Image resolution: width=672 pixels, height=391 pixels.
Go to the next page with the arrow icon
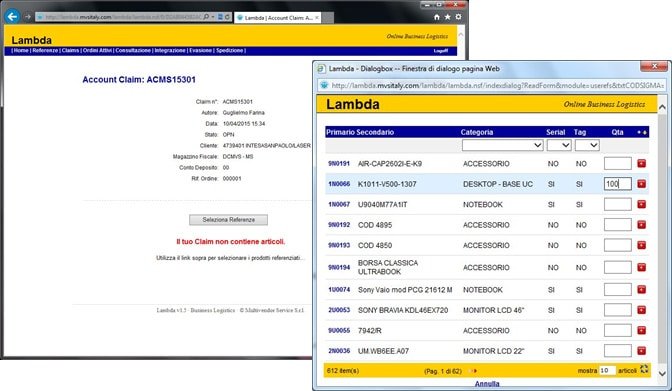click(473, 371)
